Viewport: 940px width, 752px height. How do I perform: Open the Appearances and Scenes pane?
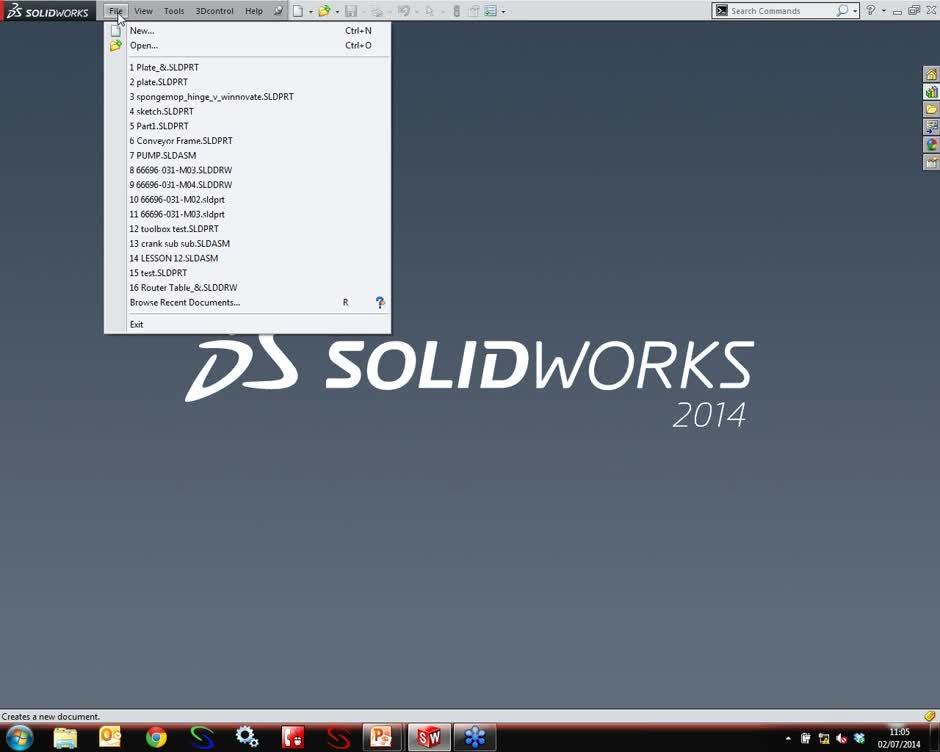(931, 145)
